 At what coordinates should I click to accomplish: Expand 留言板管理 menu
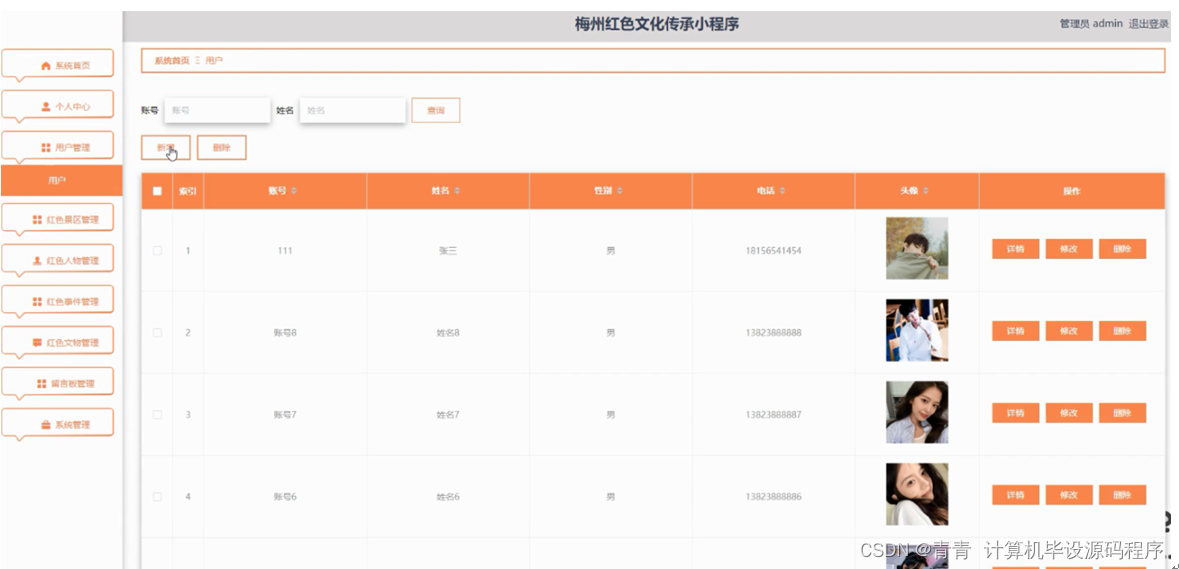tap(58, 383)
